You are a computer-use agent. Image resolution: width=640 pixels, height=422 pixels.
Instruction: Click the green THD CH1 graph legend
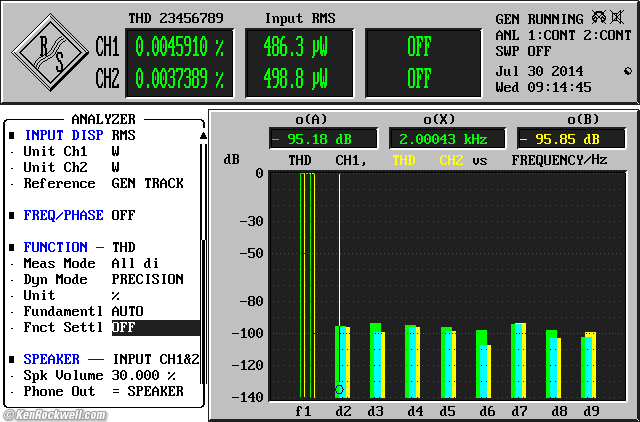[x=328, y=160]
